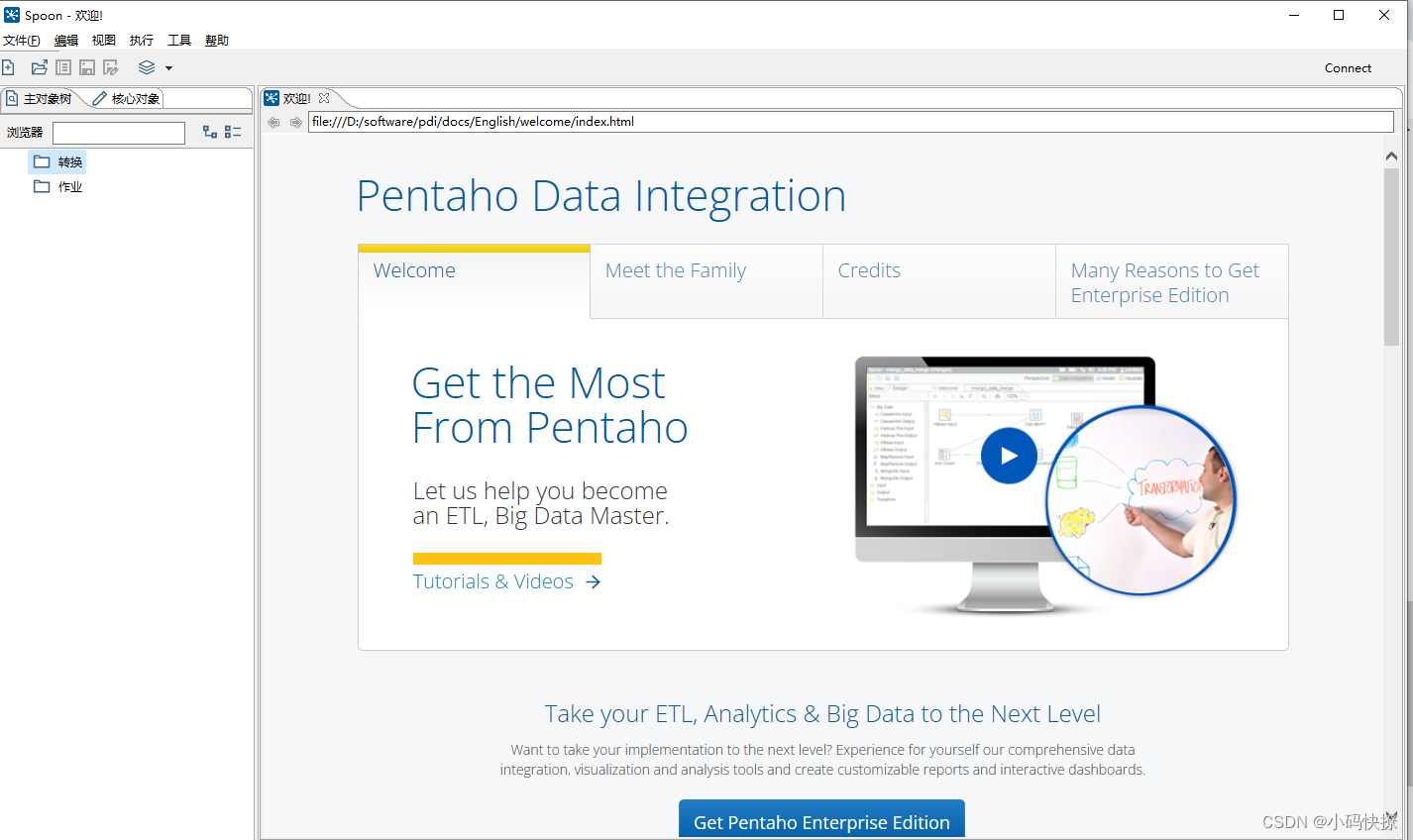Open the Meet the Family tab
Screen dimensions: 1413x840
(706, 281)
